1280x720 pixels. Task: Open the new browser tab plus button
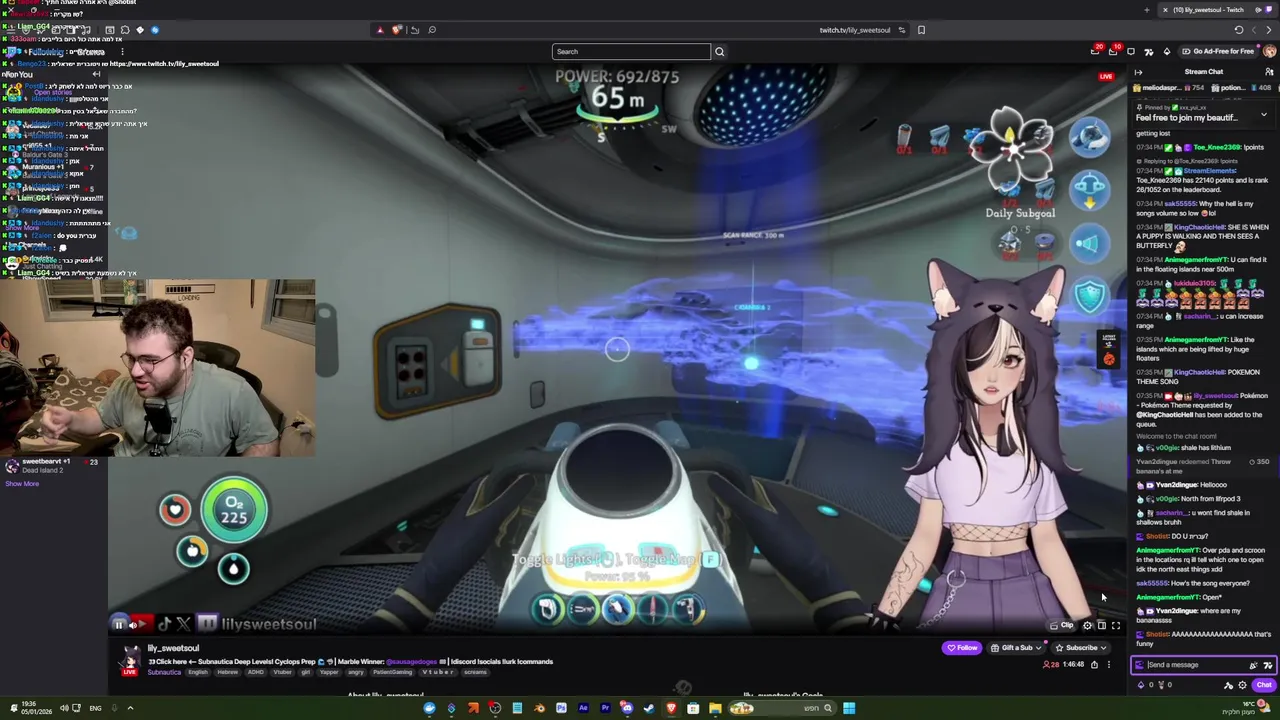point(1146,10)
